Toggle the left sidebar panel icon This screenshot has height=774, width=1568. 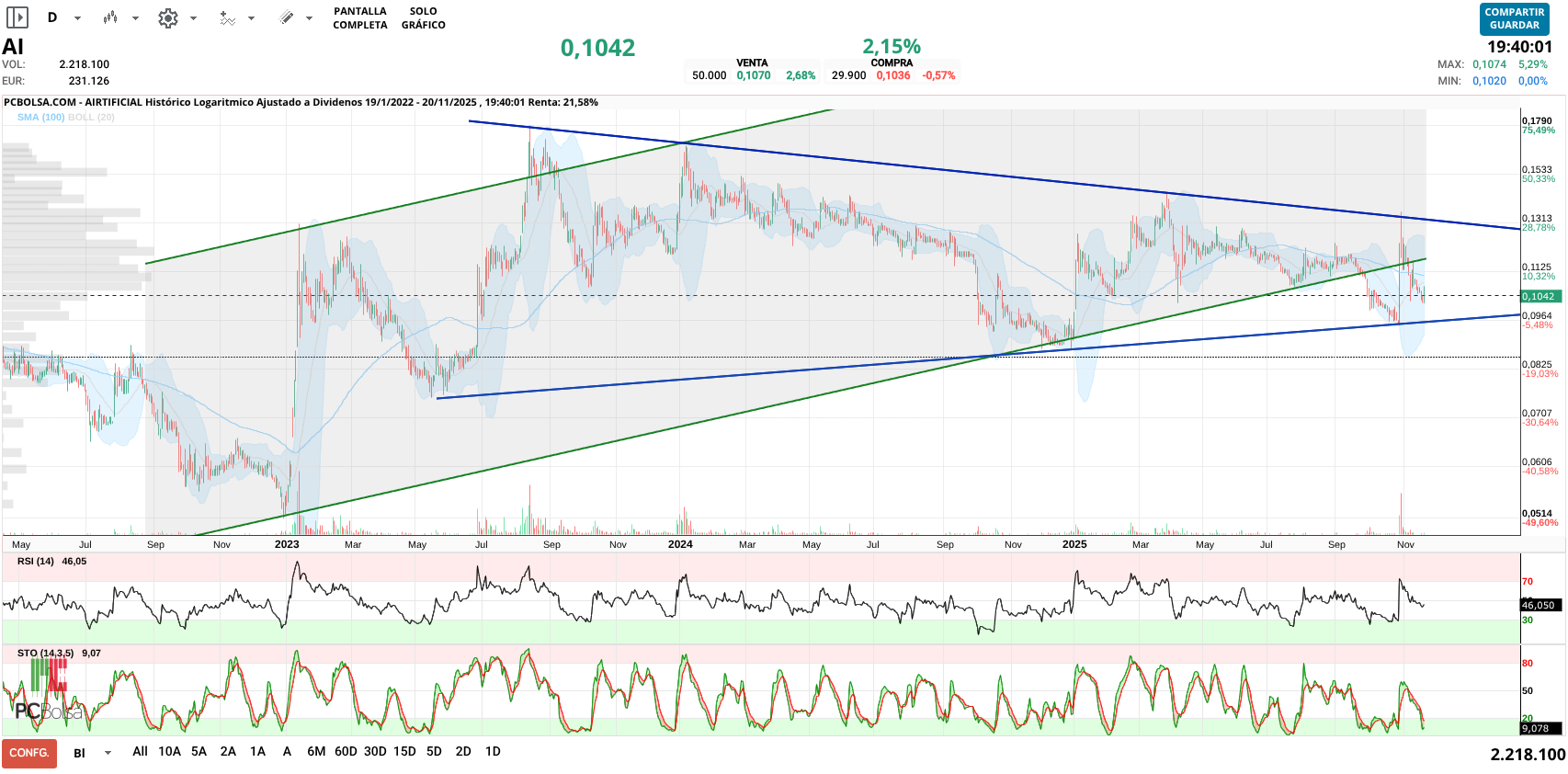[17, 17]
